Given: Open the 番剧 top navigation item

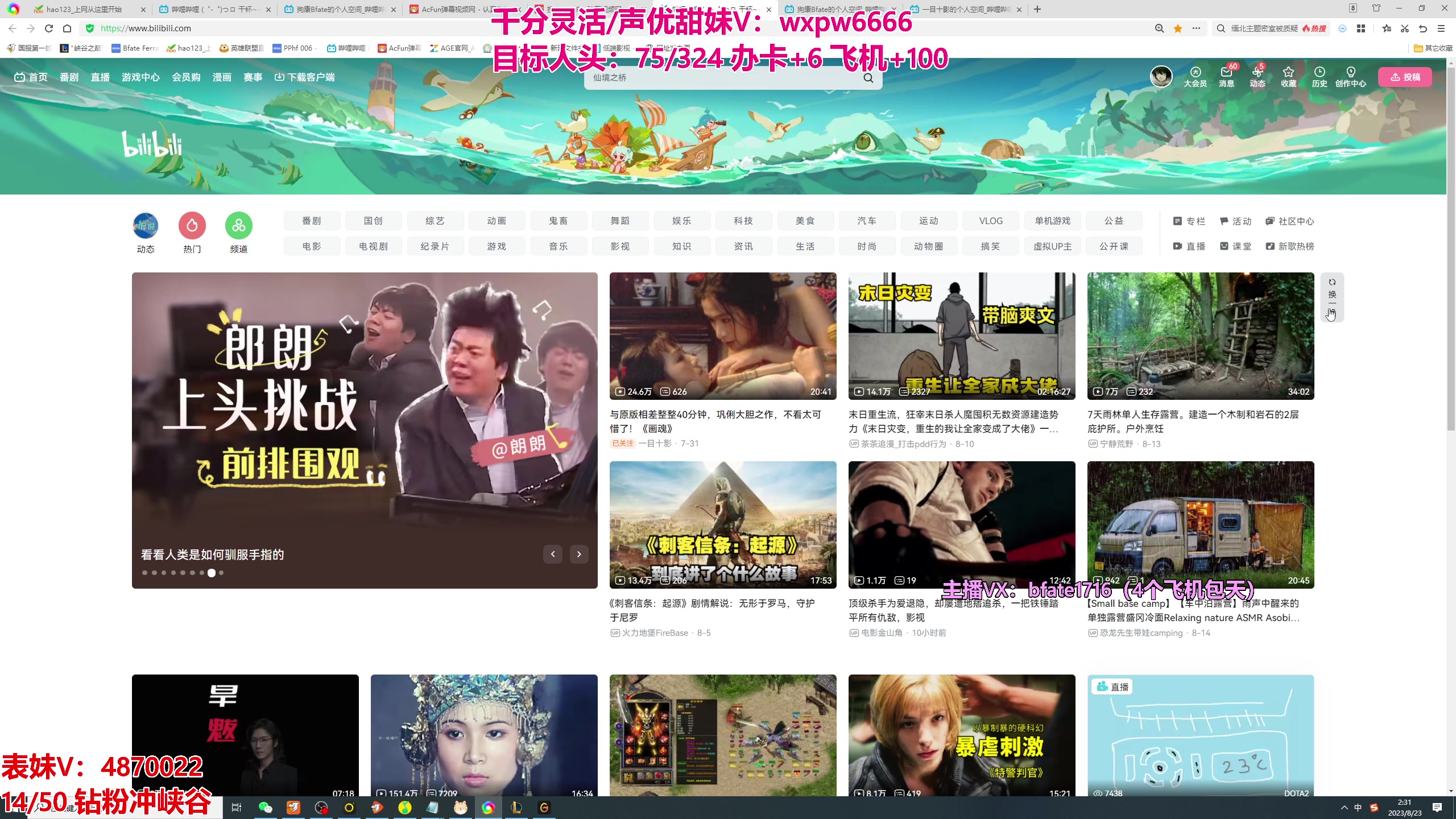Looking at the screenshot, I should (x=69, y=77).
